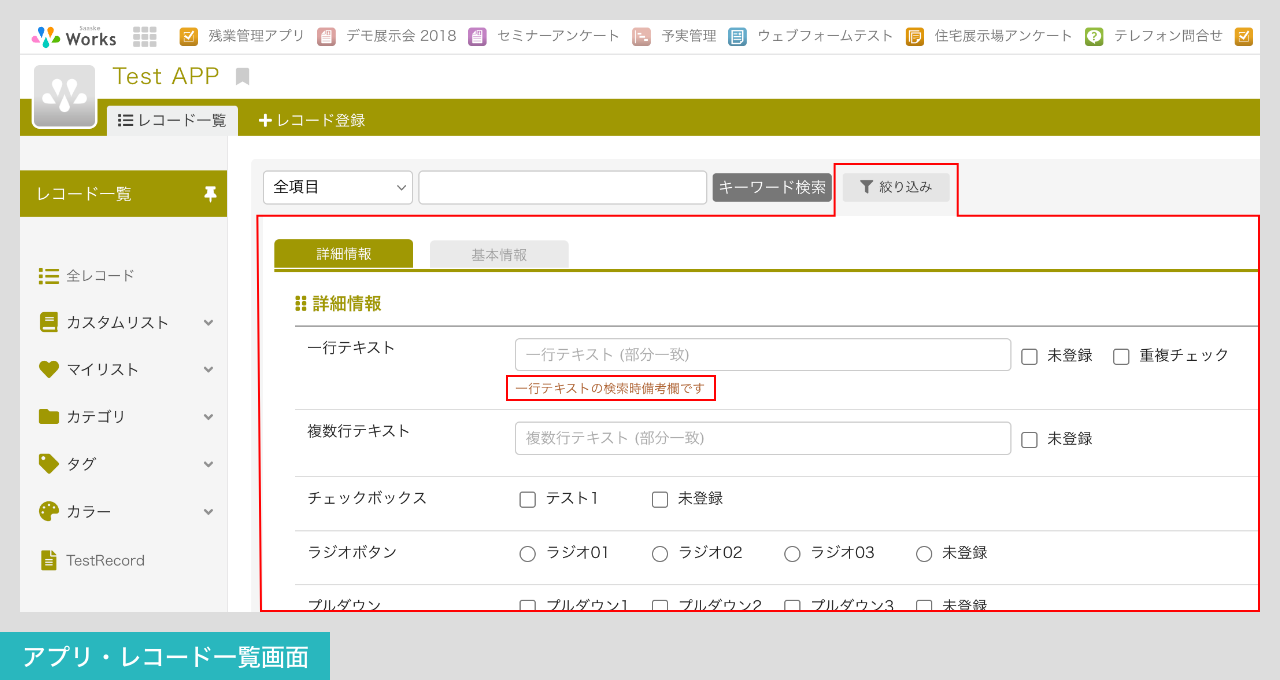Click the カラー palette icon in the sidebar
Screen dimensions: 1280x680
(x=49, y=510)
